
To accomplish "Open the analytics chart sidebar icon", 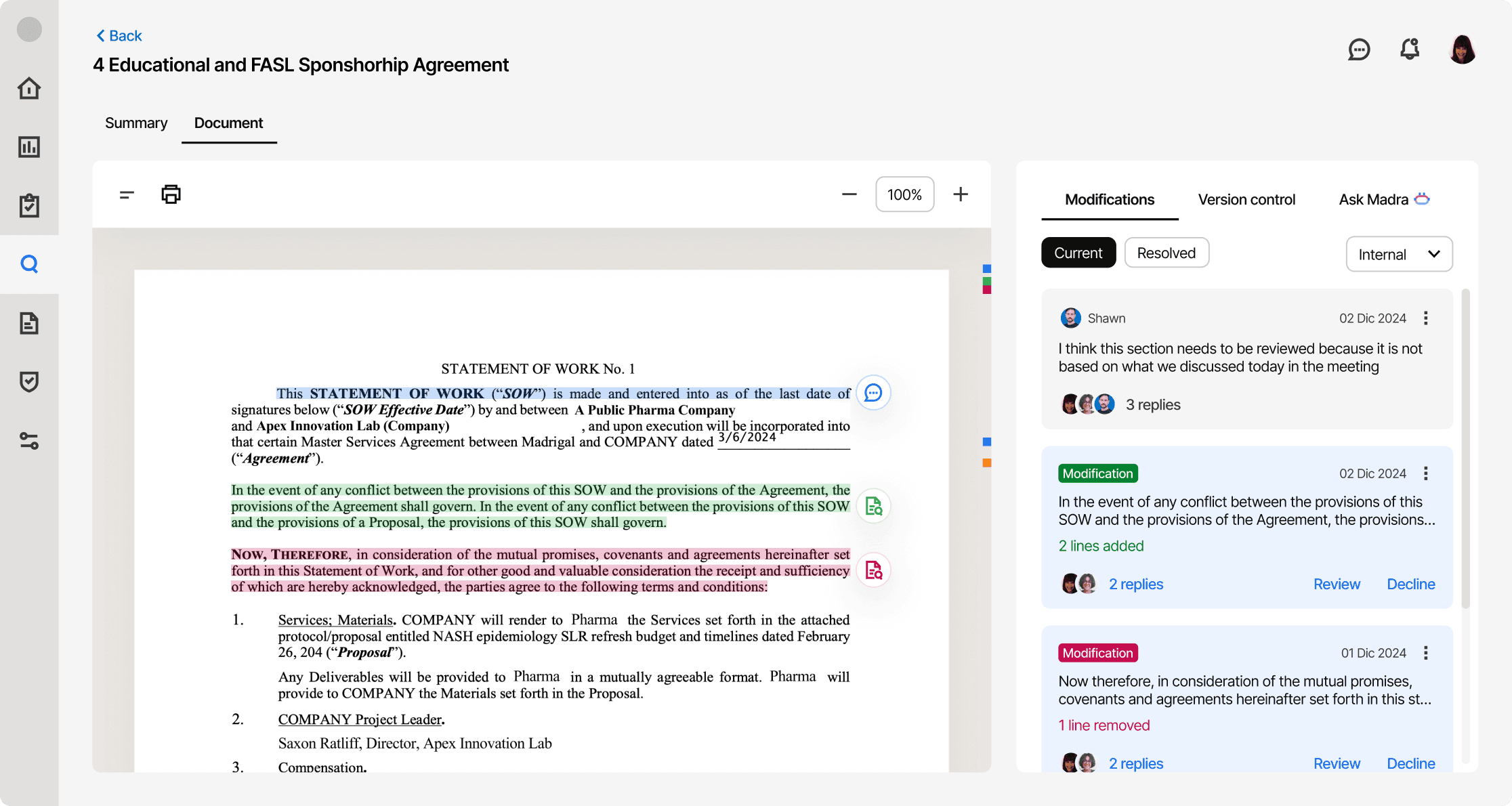I will 29,147.
